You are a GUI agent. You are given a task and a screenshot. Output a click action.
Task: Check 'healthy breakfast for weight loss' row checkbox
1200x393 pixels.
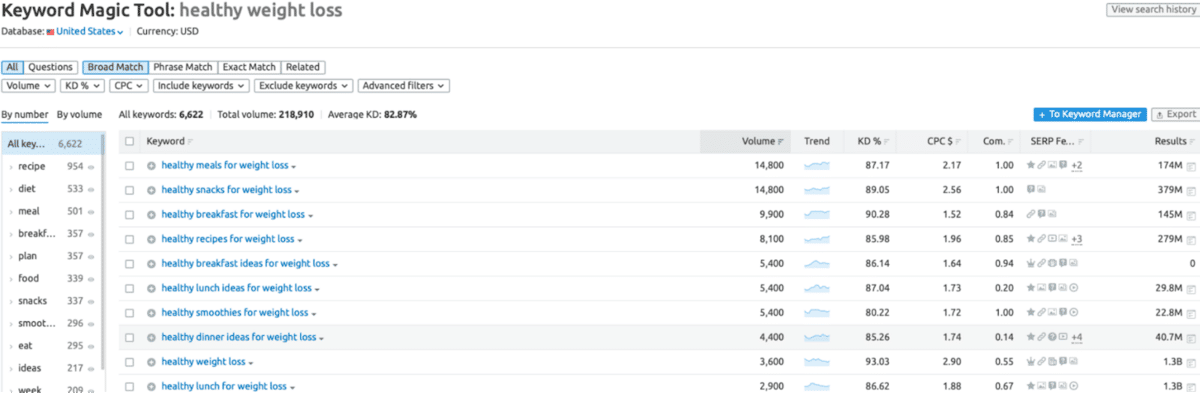coord(129,215)
